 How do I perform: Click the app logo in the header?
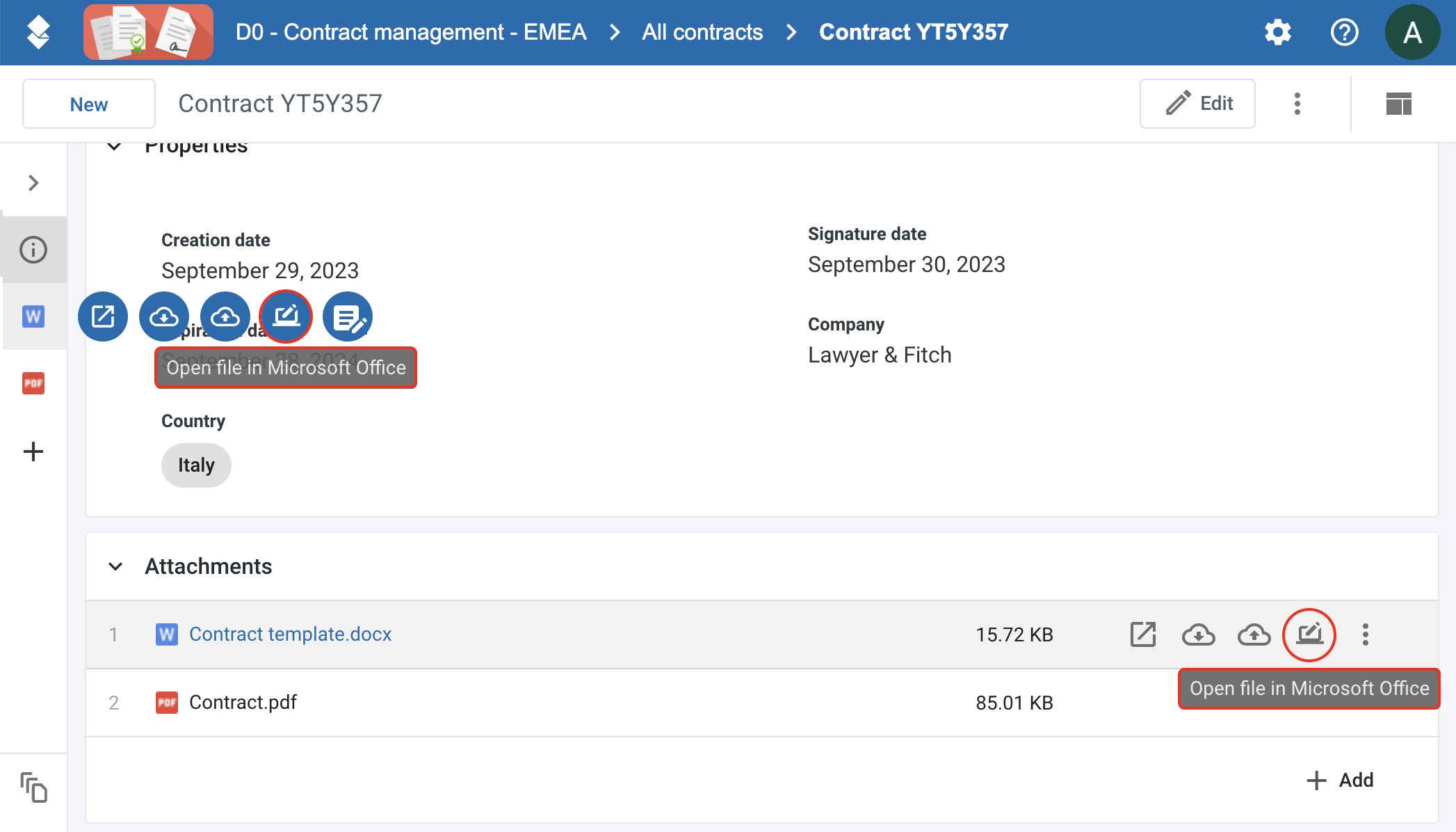(38, 32)
